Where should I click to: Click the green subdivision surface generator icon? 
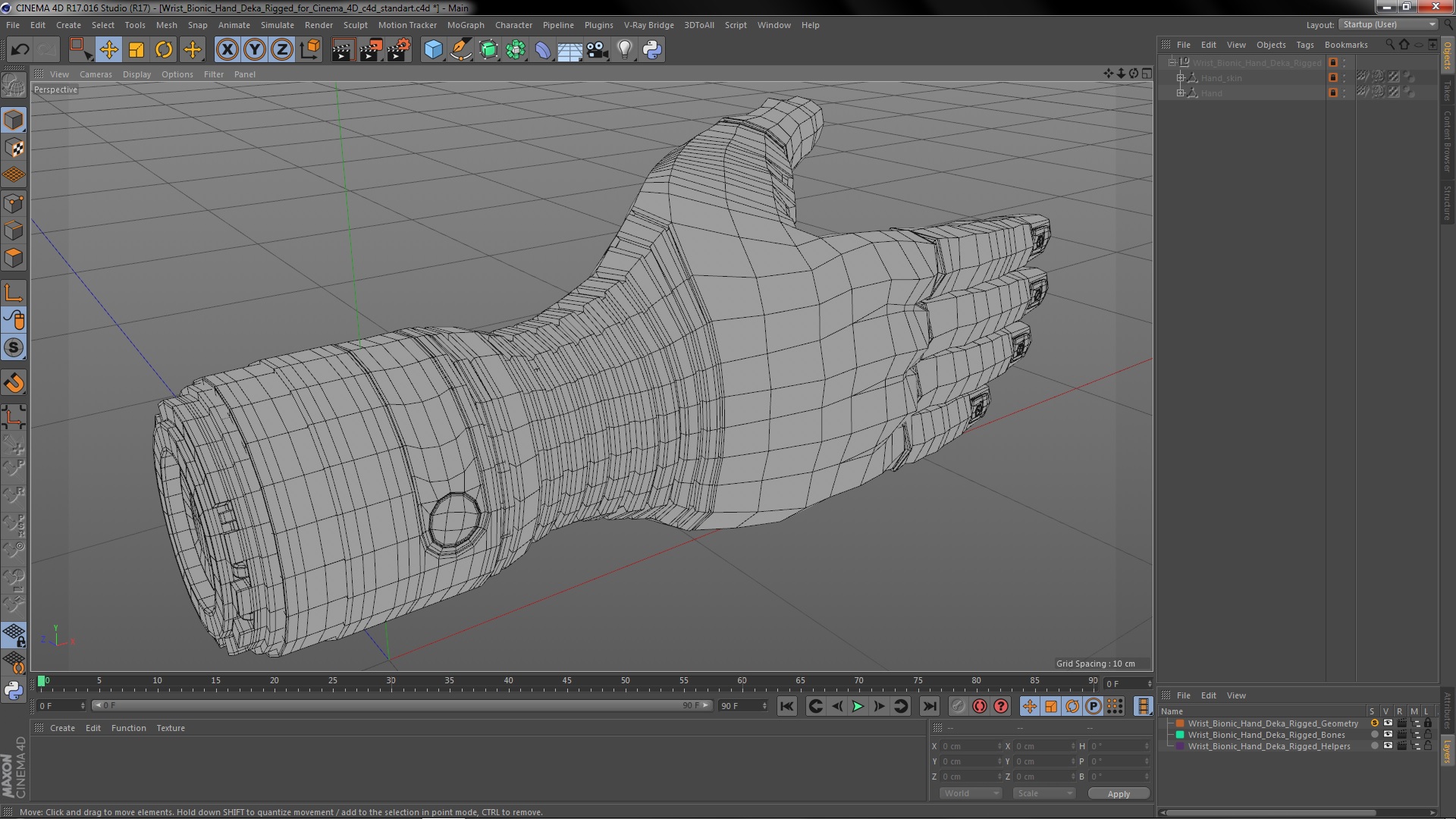[489, 50]
